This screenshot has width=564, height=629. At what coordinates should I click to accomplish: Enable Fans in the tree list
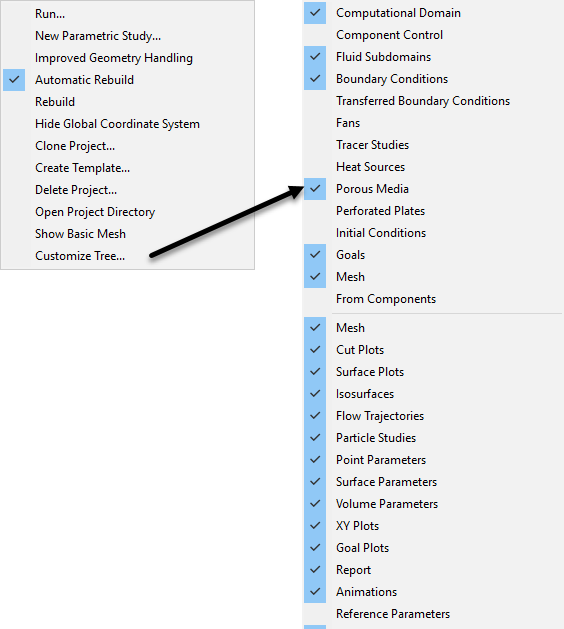[x=348, y=123]
